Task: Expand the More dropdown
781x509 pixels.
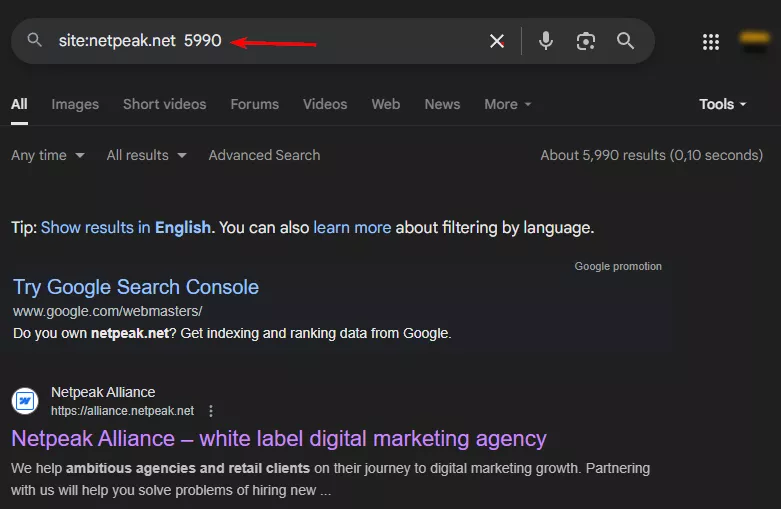Action: pos(508,104)
